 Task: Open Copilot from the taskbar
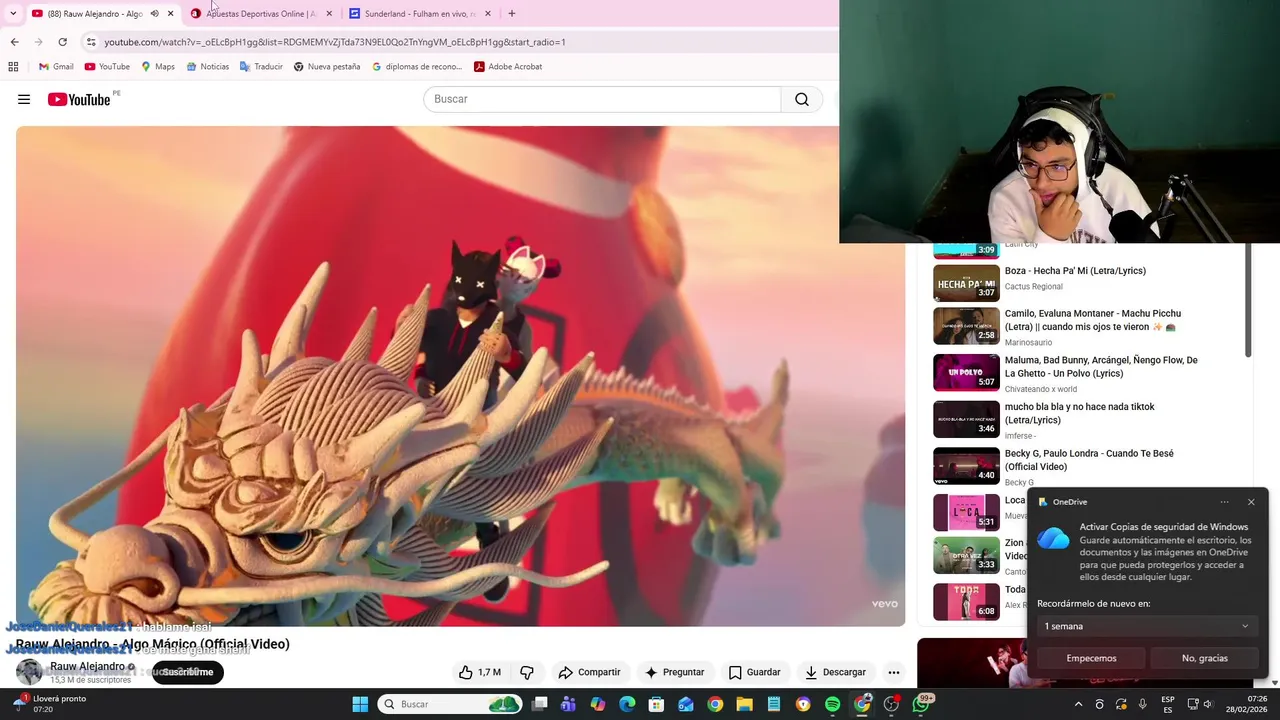(x=598, y=704)
